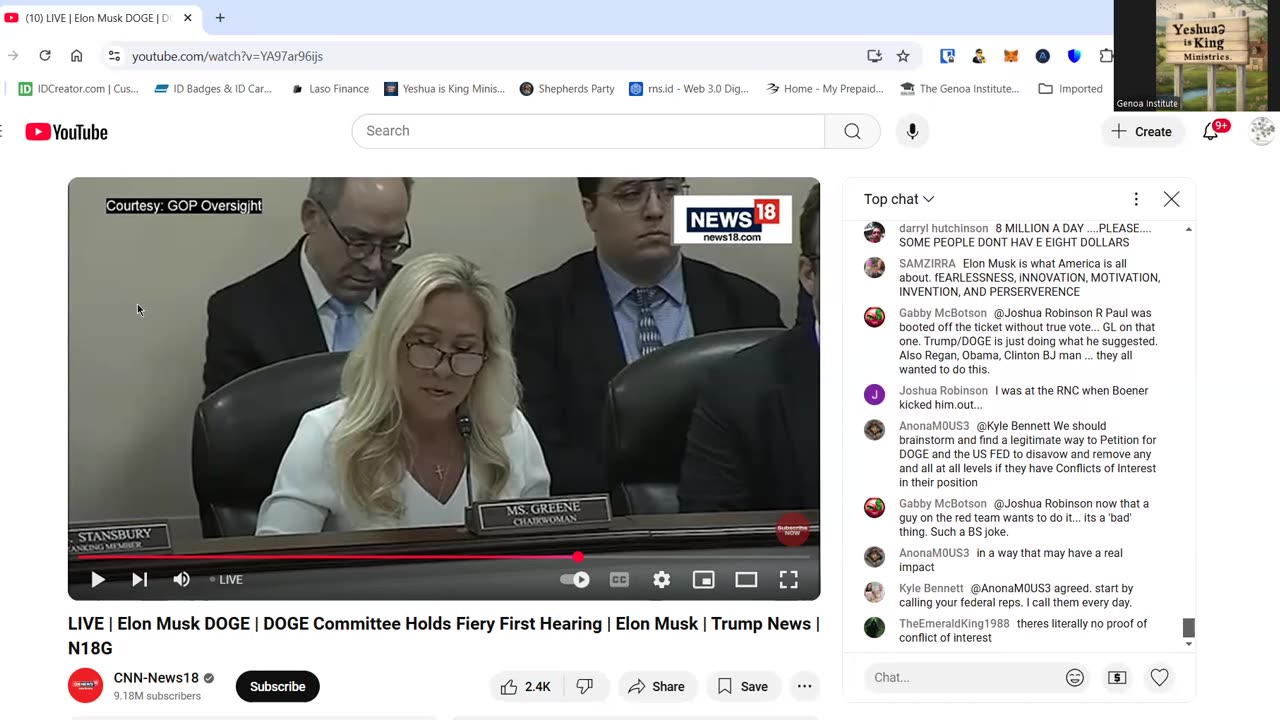
Task: Open Yeshua is King Minis... bookmark
Action: [445, 89]
